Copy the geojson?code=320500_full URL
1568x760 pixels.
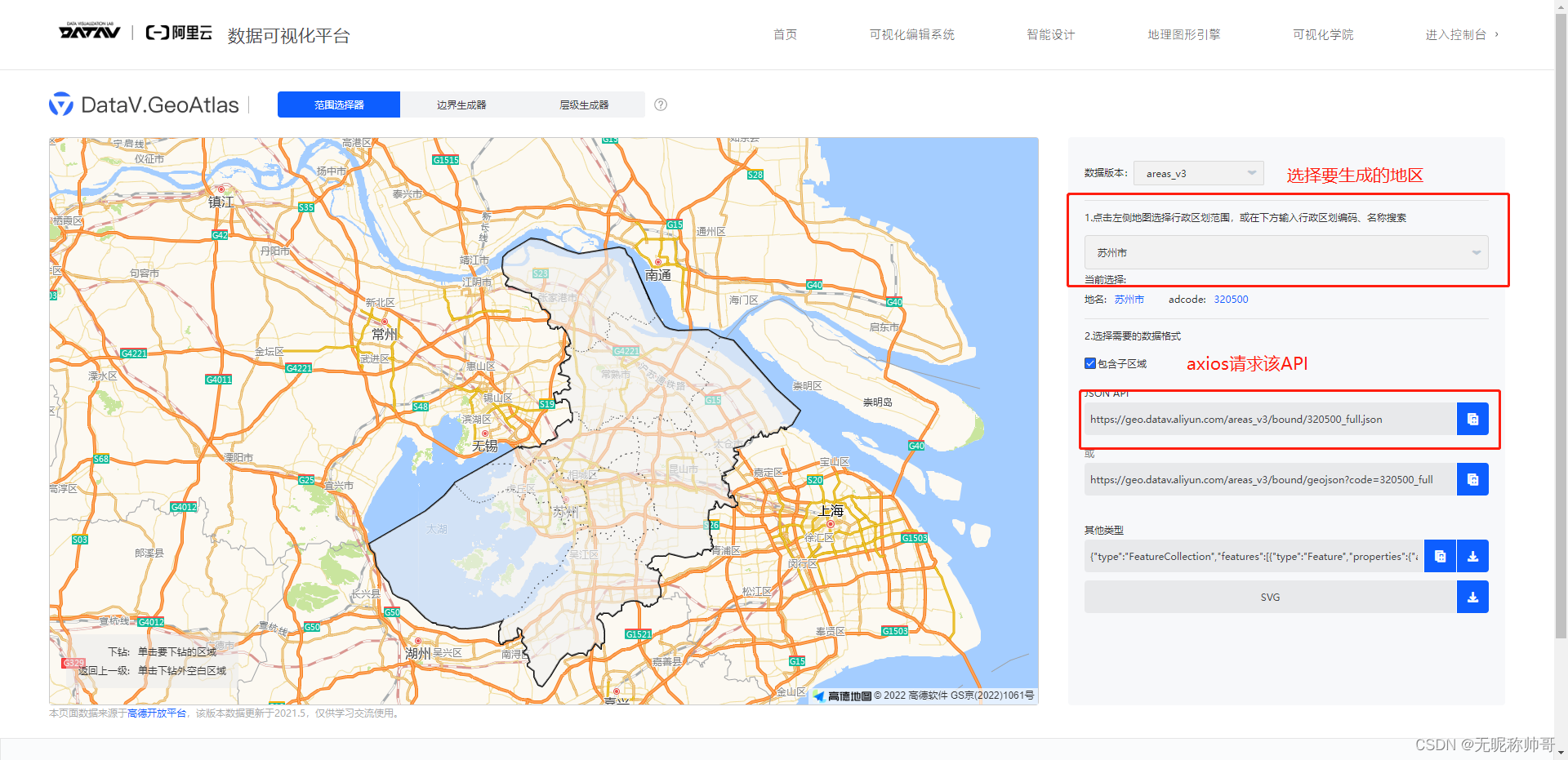tap(1472, 479)
